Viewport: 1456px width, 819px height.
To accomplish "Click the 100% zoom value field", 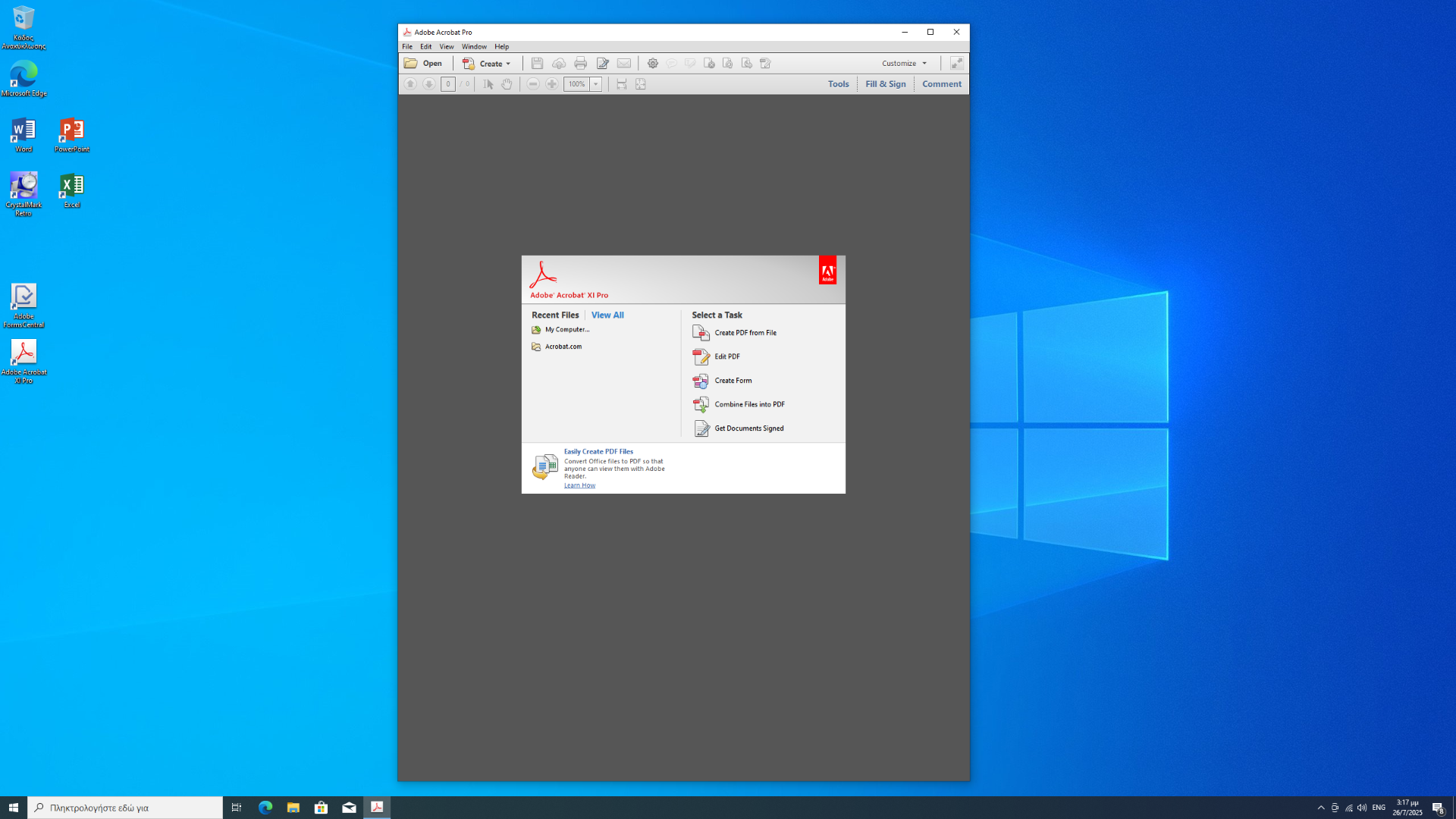I will pyautogui.click(x=576, y=84).
